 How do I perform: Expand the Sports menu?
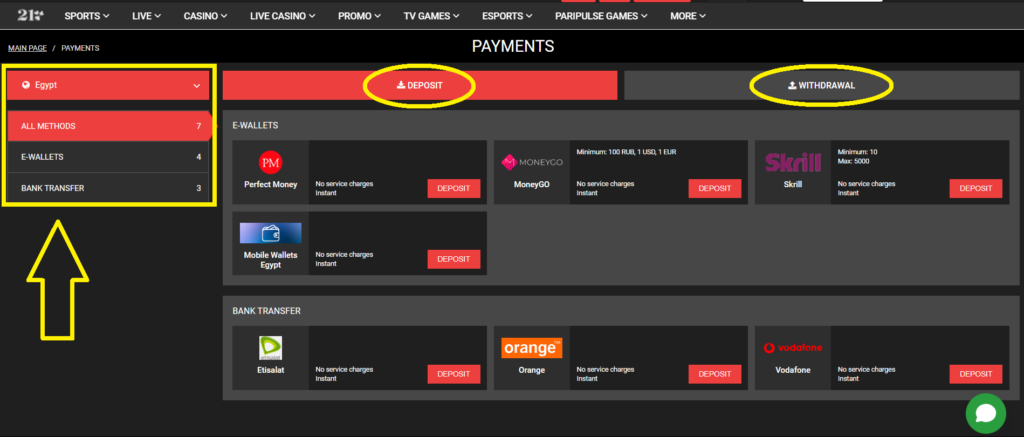point(87,16)
